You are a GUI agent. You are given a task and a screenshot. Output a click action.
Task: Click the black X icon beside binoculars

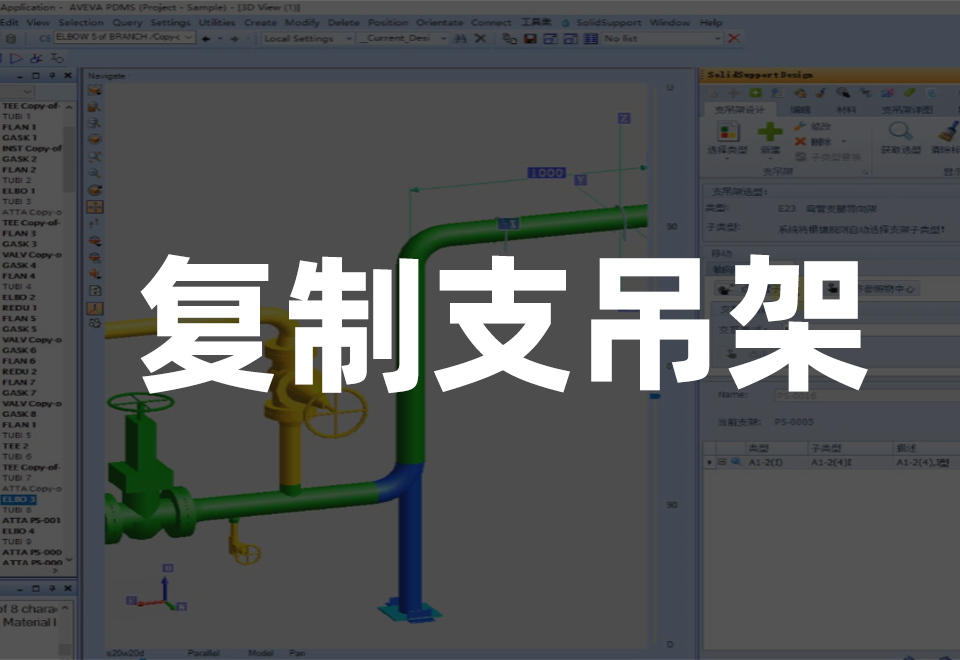tap(481, 39)
